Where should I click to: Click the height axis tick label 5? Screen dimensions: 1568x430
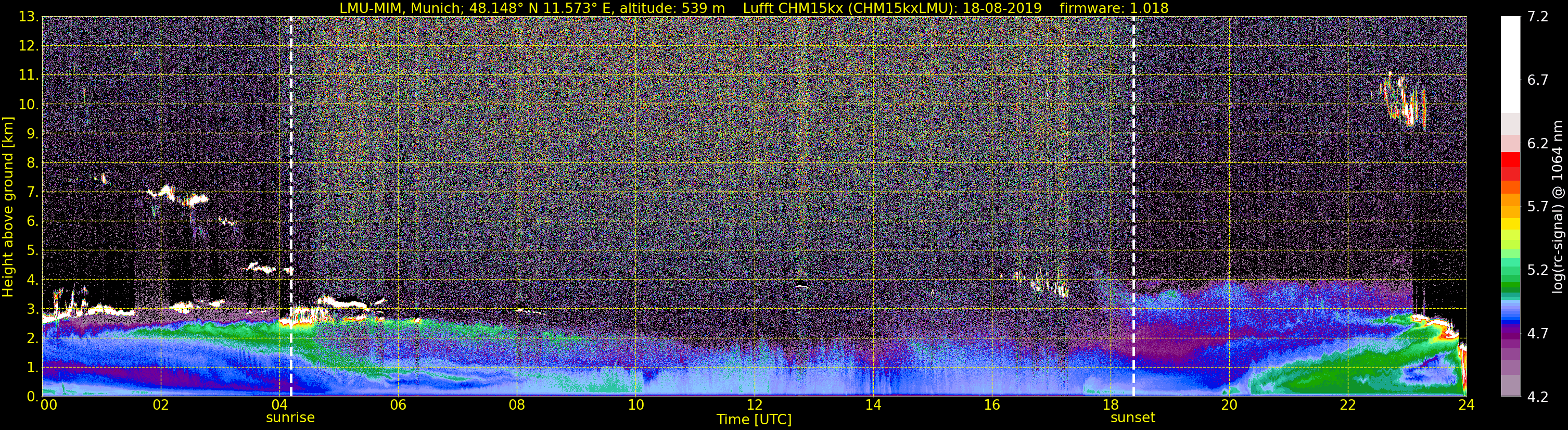point(31,250)
